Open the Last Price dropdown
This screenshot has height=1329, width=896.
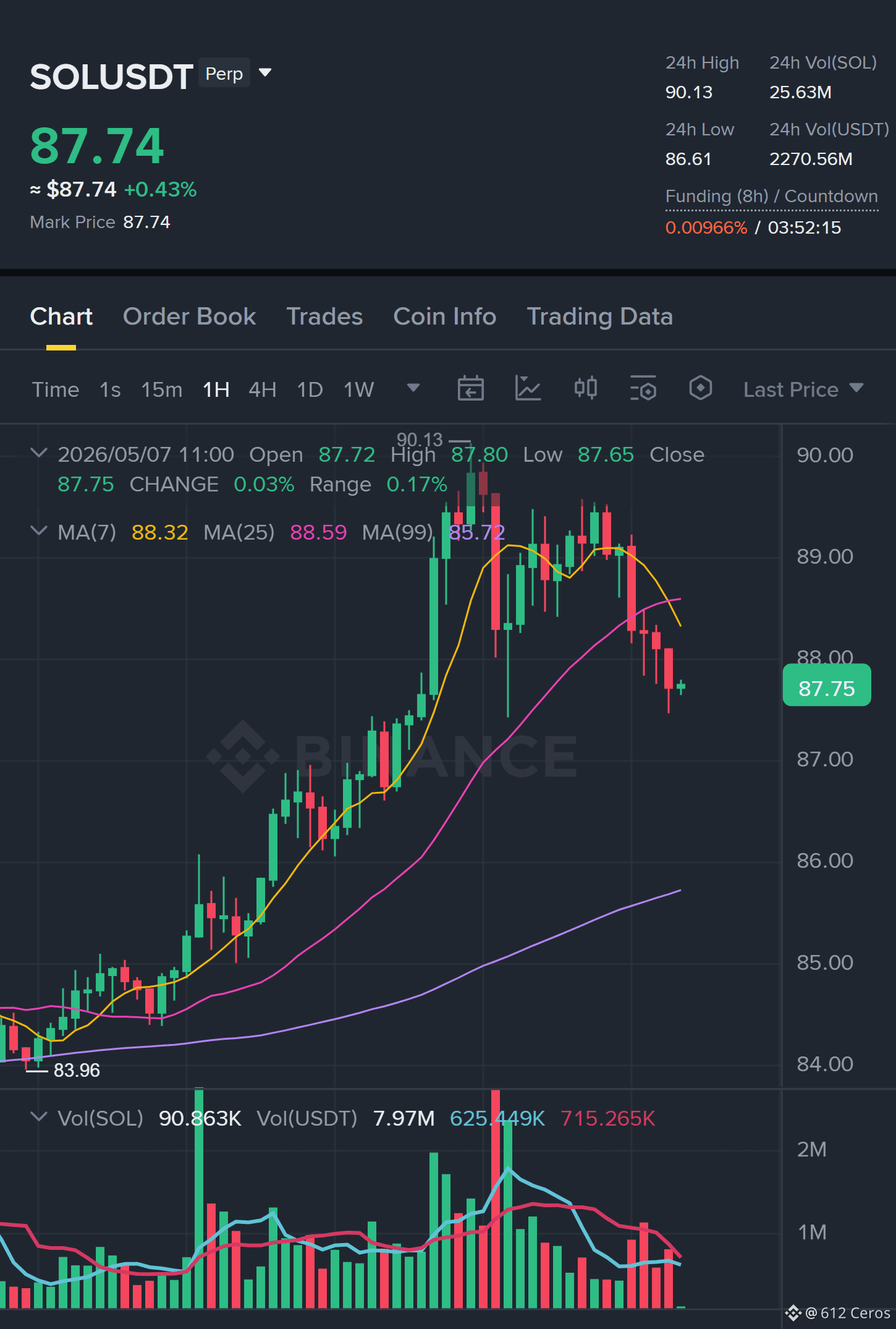coord(804,389)
